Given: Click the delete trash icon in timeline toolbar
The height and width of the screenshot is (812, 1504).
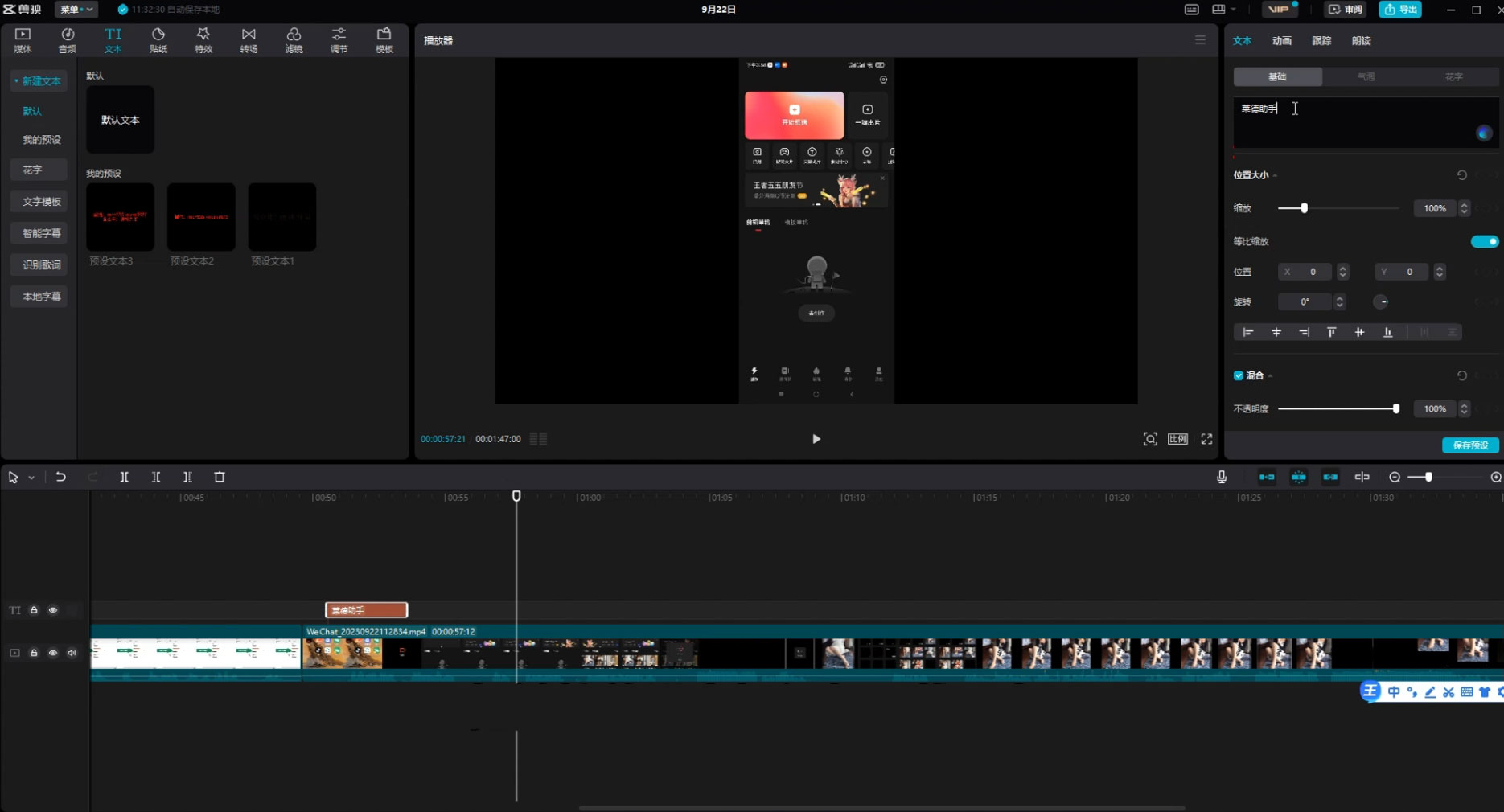Looking at the screenshot, I should [220, 477].
